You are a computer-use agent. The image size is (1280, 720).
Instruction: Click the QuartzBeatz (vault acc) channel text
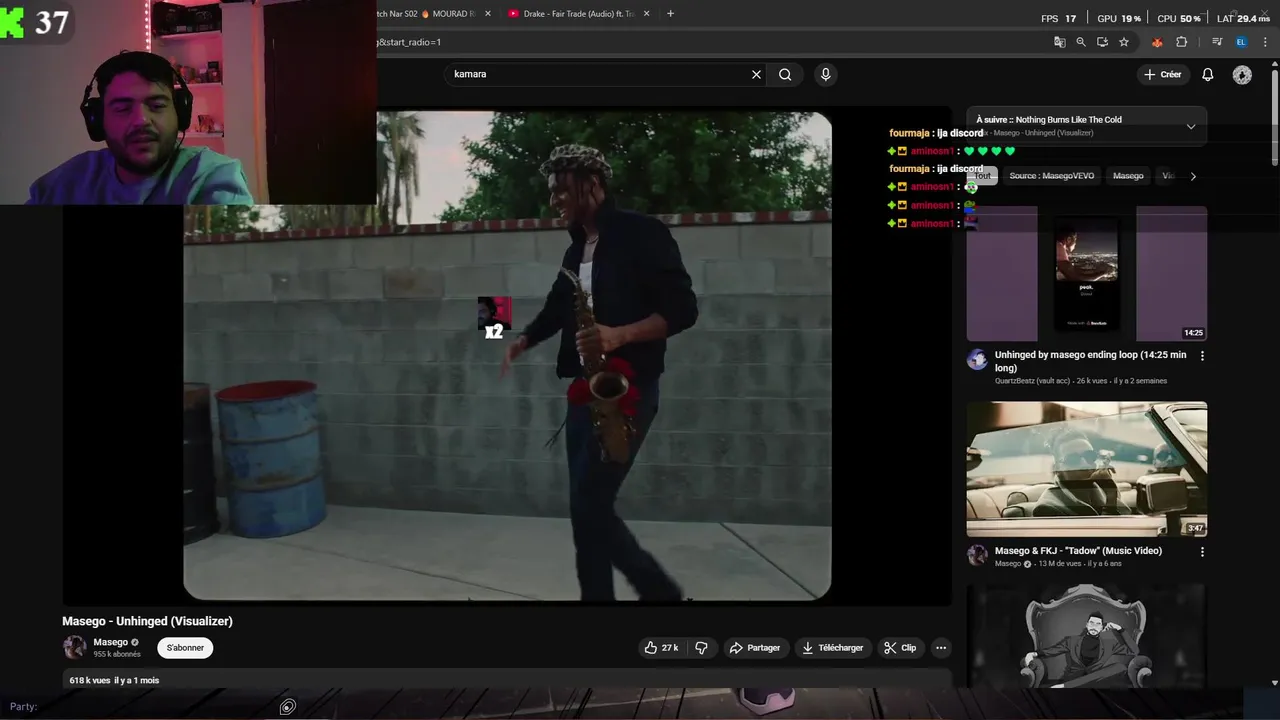point(1032,381)
